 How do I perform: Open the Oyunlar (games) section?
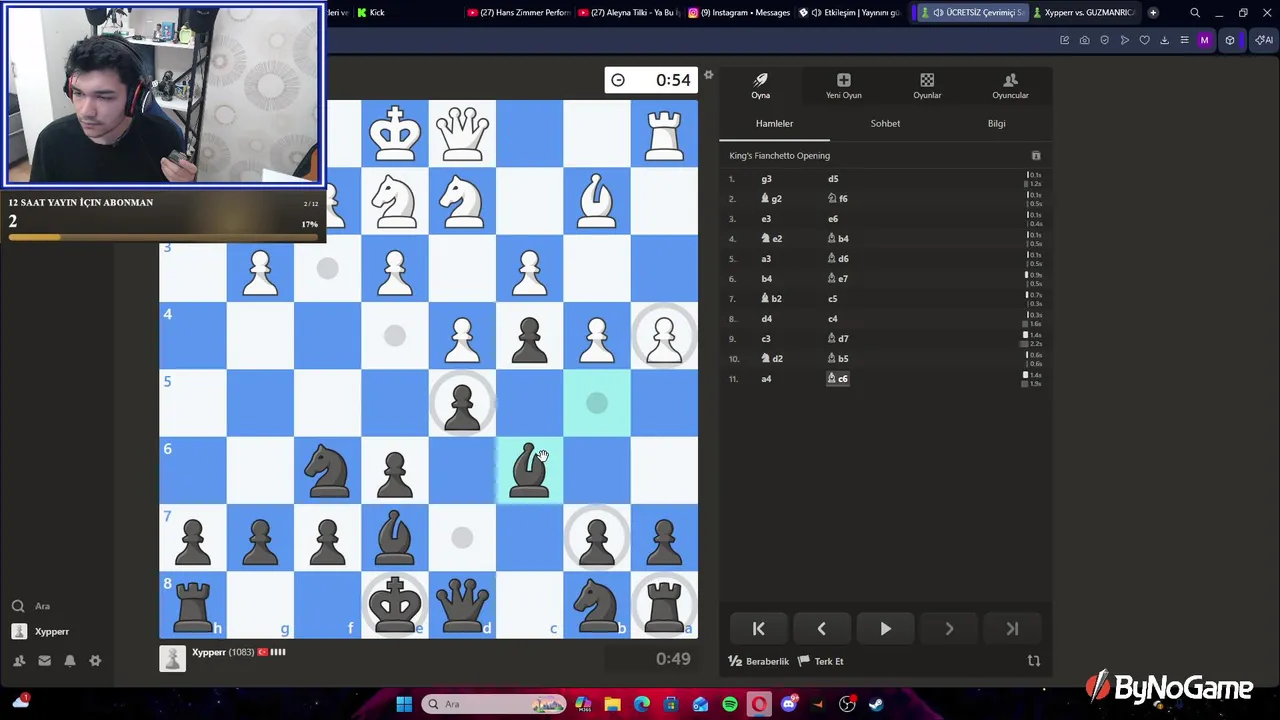927,86
